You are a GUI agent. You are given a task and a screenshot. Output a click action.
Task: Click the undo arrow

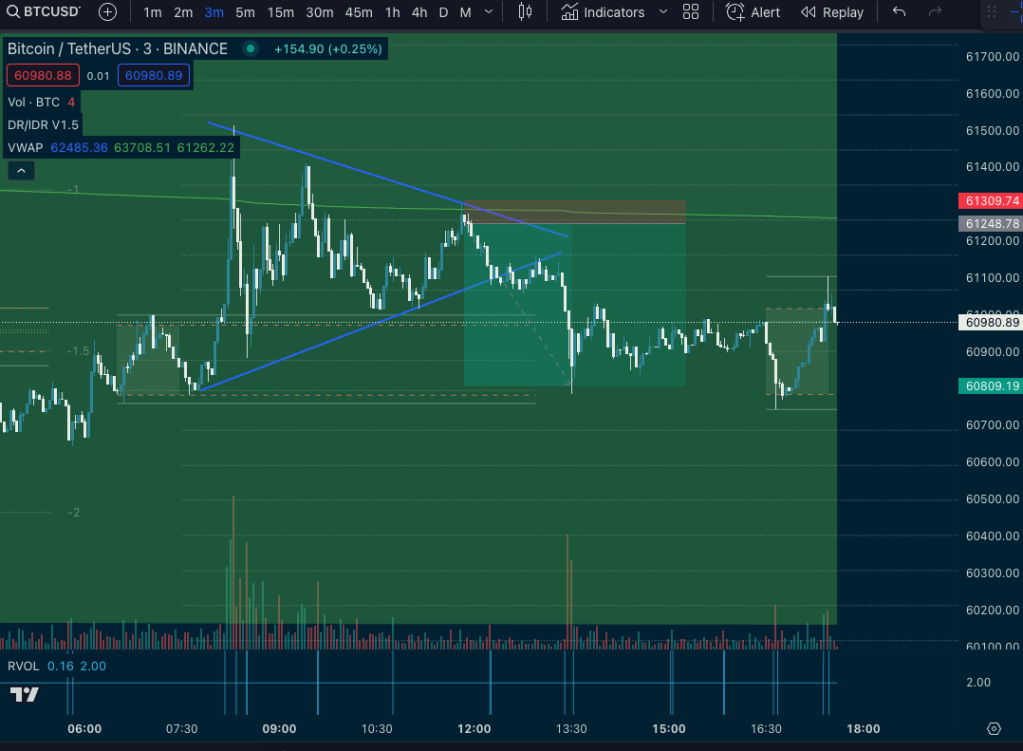(x=899, y=12)
